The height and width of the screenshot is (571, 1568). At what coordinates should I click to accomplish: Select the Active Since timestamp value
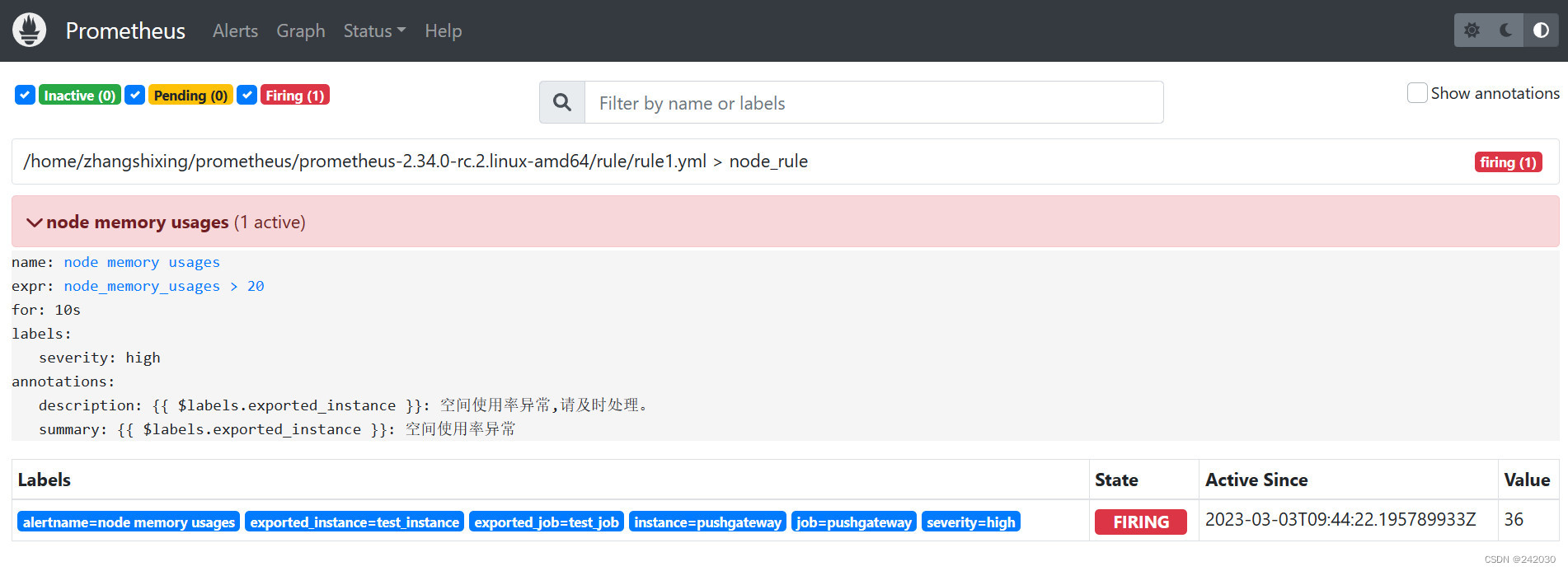tap(1340, 520)
